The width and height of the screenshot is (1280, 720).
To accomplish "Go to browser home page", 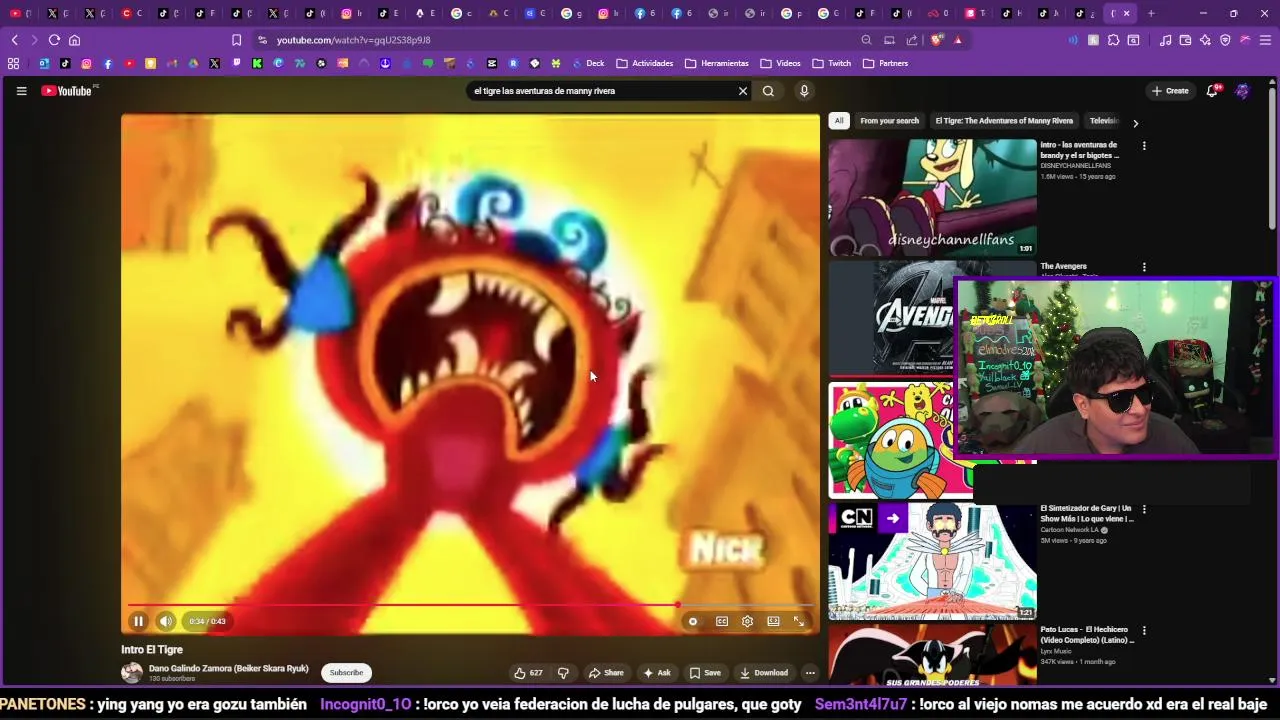I will (74, 40).
